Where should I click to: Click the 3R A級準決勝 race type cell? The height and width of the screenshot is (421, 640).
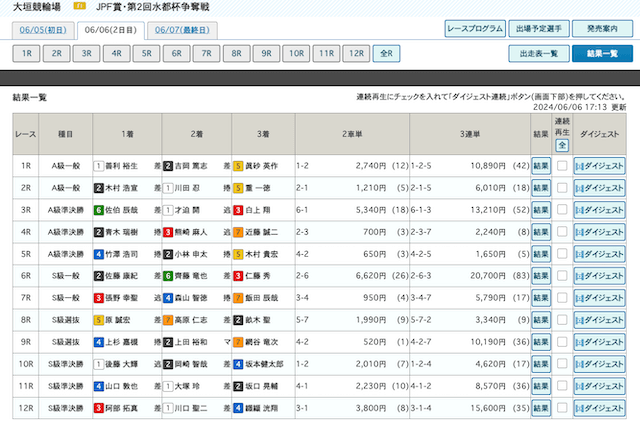click(x=65, y=210)
